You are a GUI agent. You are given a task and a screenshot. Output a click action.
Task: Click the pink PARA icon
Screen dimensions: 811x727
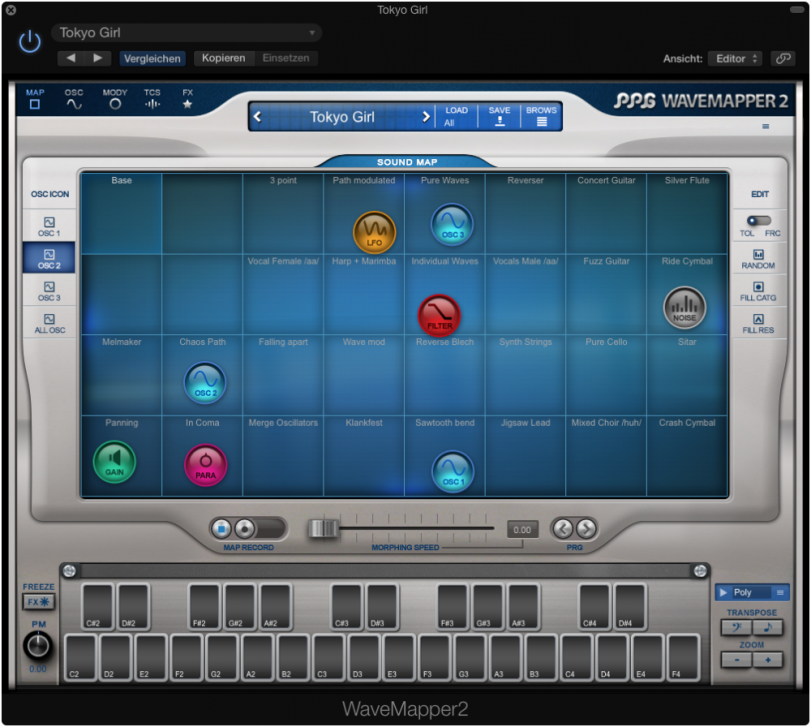click(205, 465)
